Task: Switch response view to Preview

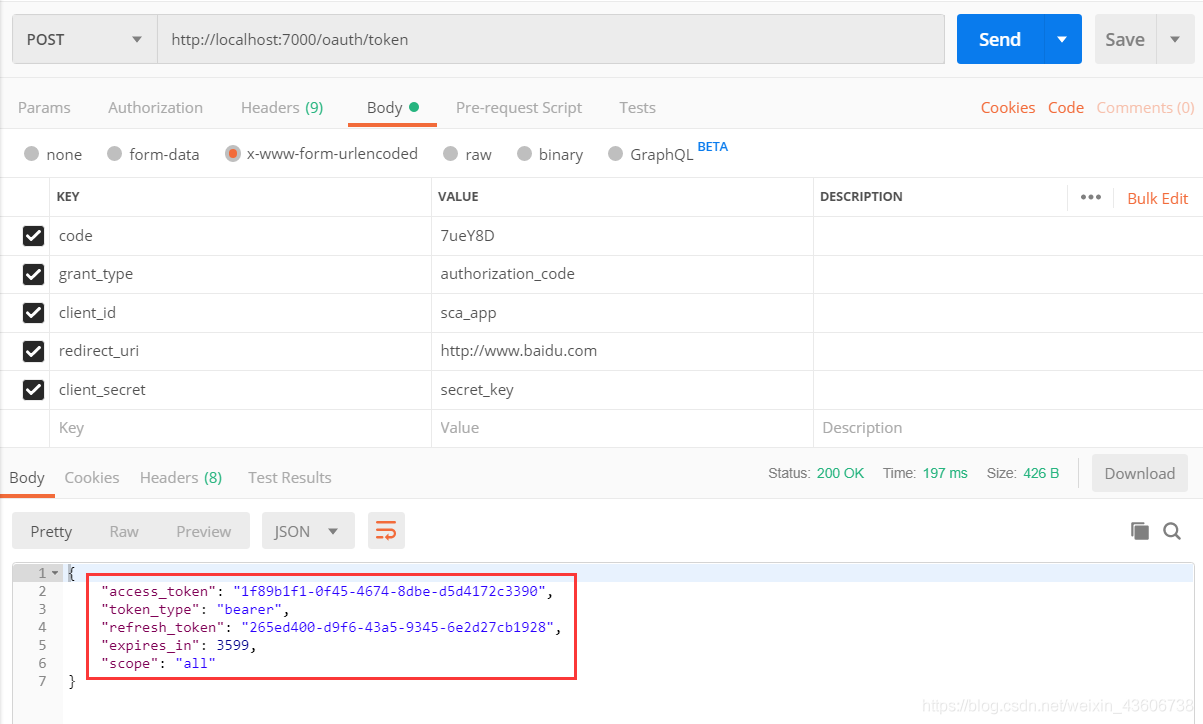Action: click(204, 531)
